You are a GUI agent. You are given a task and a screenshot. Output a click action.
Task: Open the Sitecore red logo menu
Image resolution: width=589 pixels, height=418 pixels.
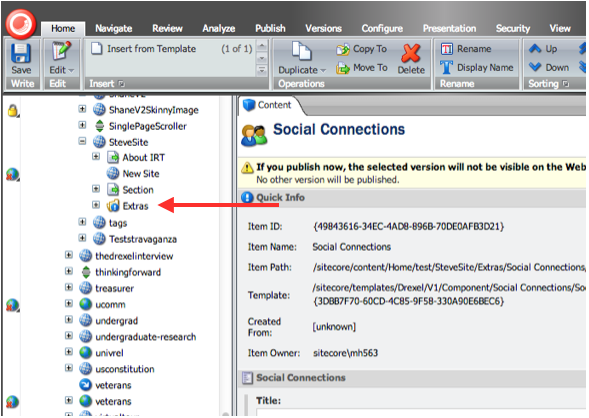[x=21, y=24]
